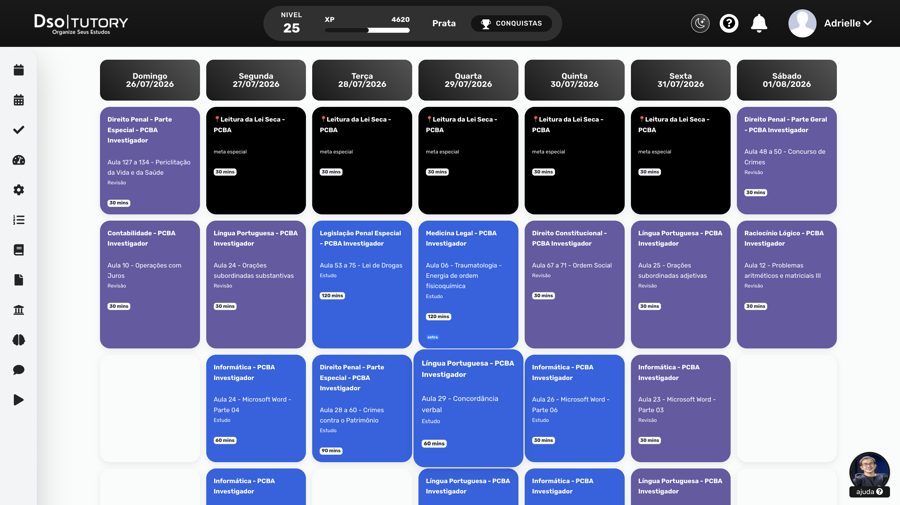Open Wednesday's Leitura da Lei Seca card
Screen dimensions: 900x505
pos(468,160)
